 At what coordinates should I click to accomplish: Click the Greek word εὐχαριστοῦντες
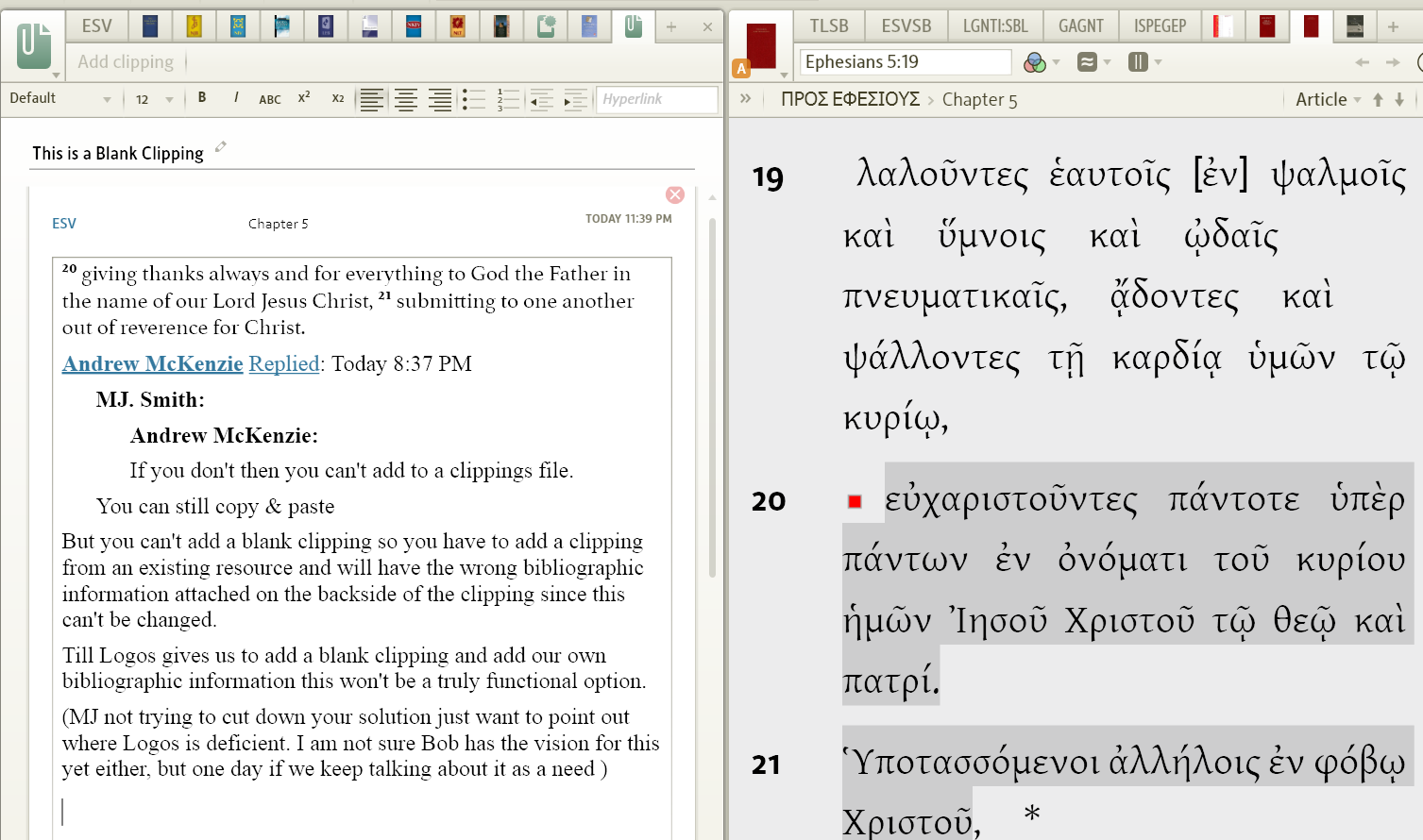click(x=1010, y=500)
